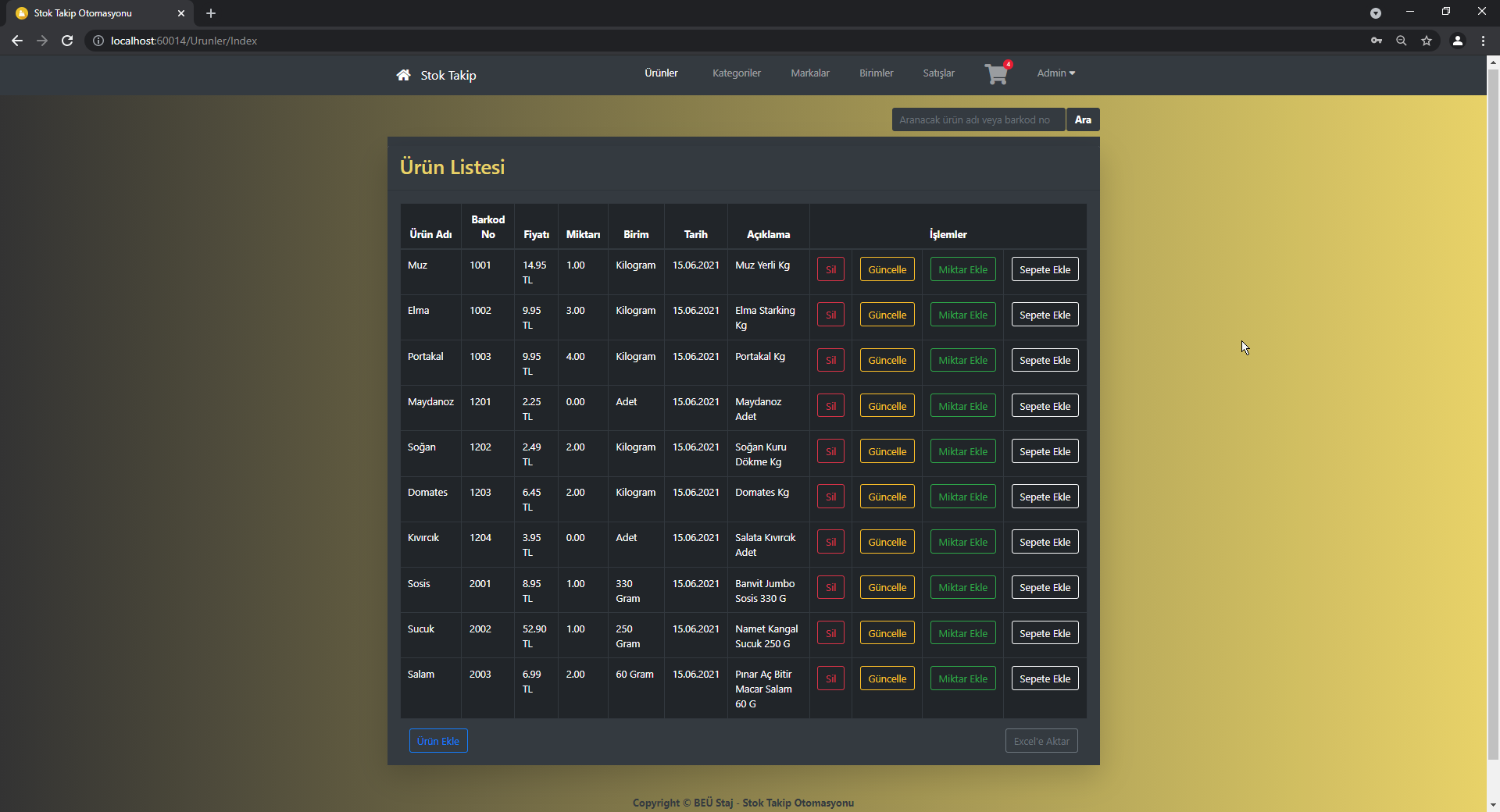Viewport: 1500px width, 812px height.
Task: Click the browser back arrow
Action: tap(16, 41)
